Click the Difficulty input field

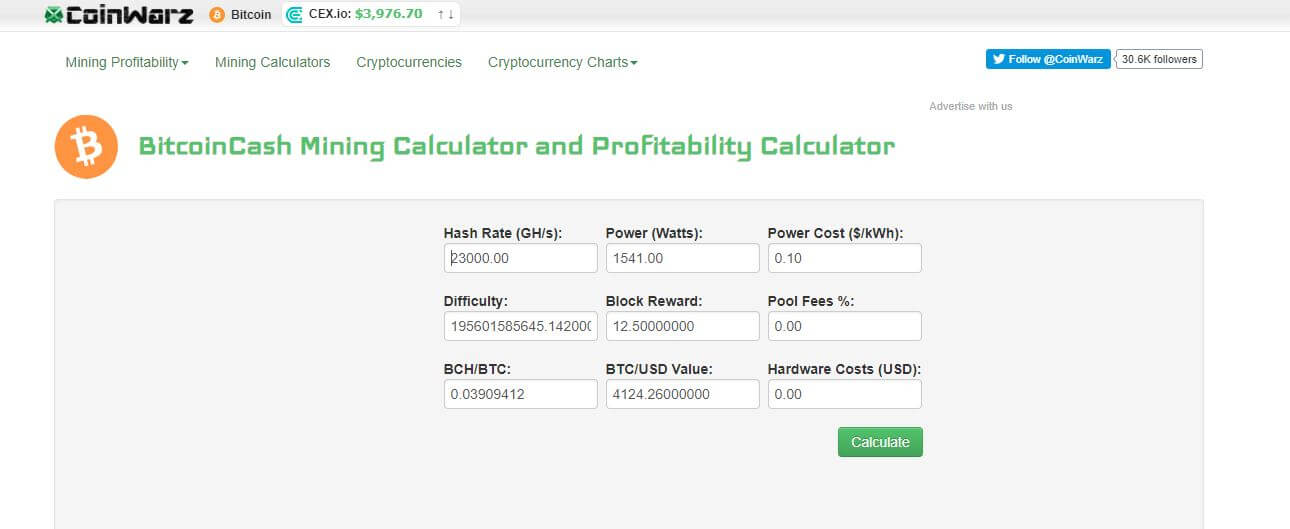coord(521,326)
